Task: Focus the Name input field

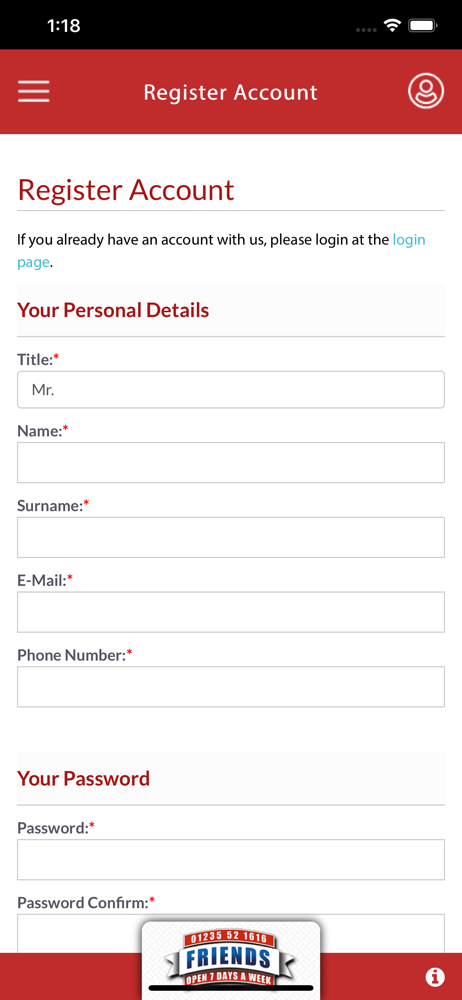Action: tap(230, 462)
